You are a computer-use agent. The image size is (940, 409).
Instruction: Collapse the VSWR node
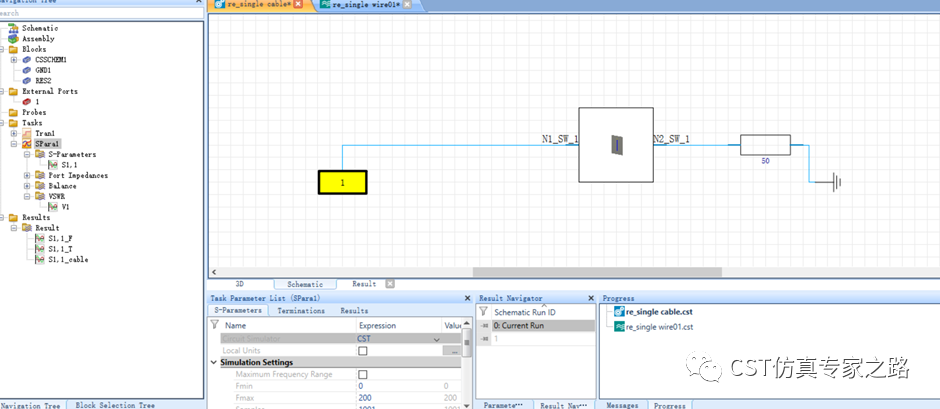(27, 196)
